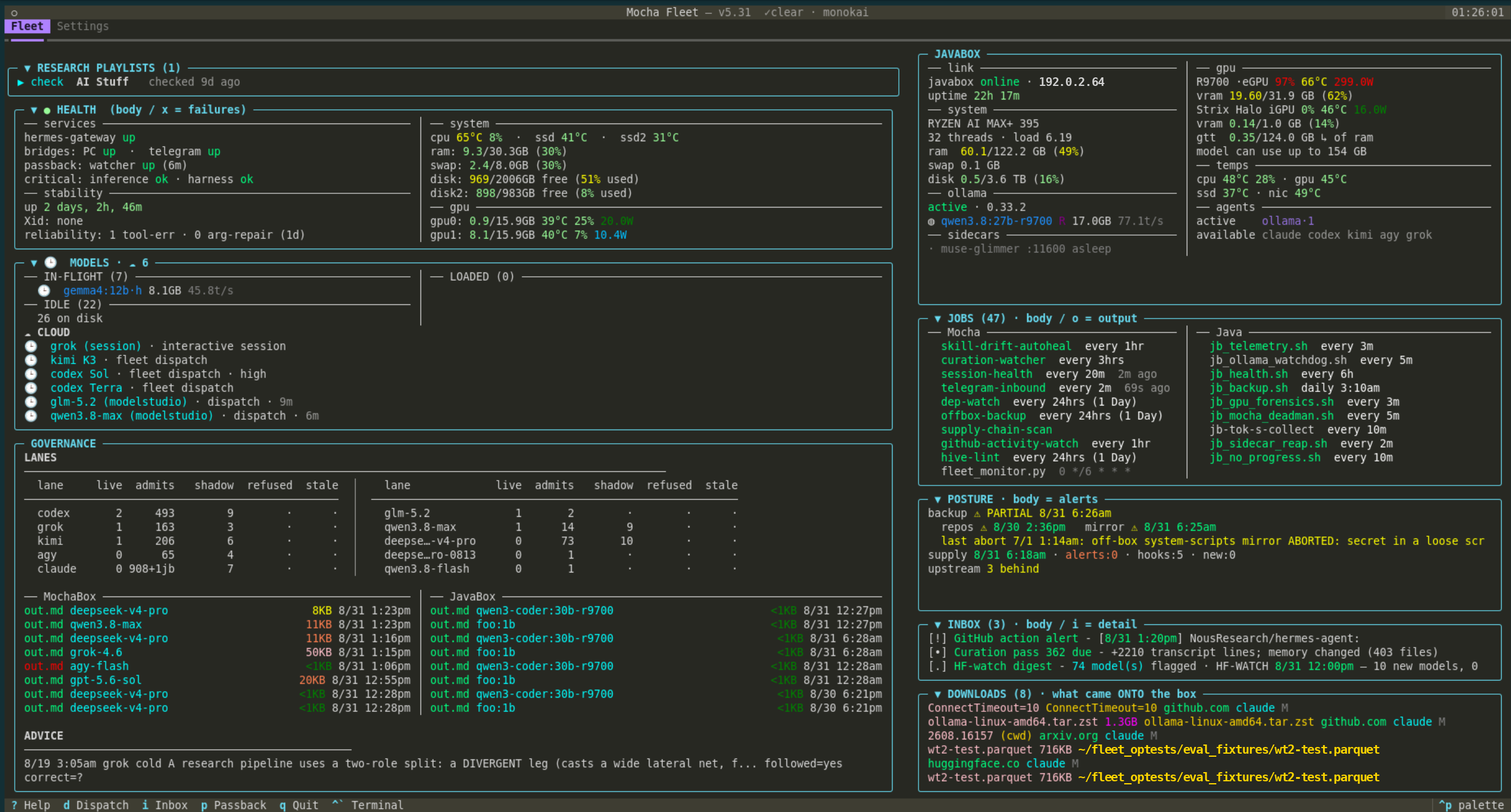The width and height of the screenshot is (1511, 812).
Task: Click the 2608.16157 (cwd) arxiv.org download
Action: tap(1043, 736)
